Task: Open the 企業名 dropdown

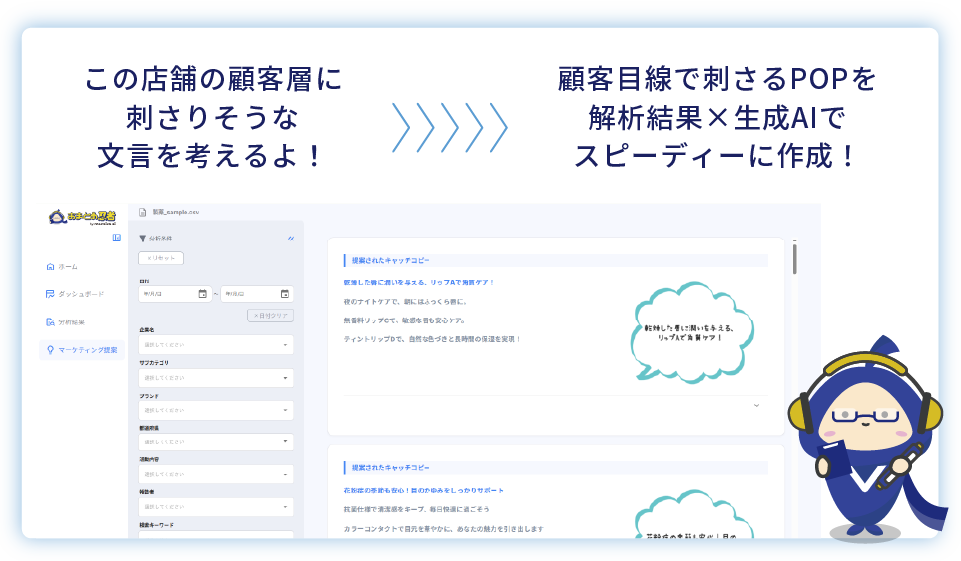Action: tap(216, 345)
